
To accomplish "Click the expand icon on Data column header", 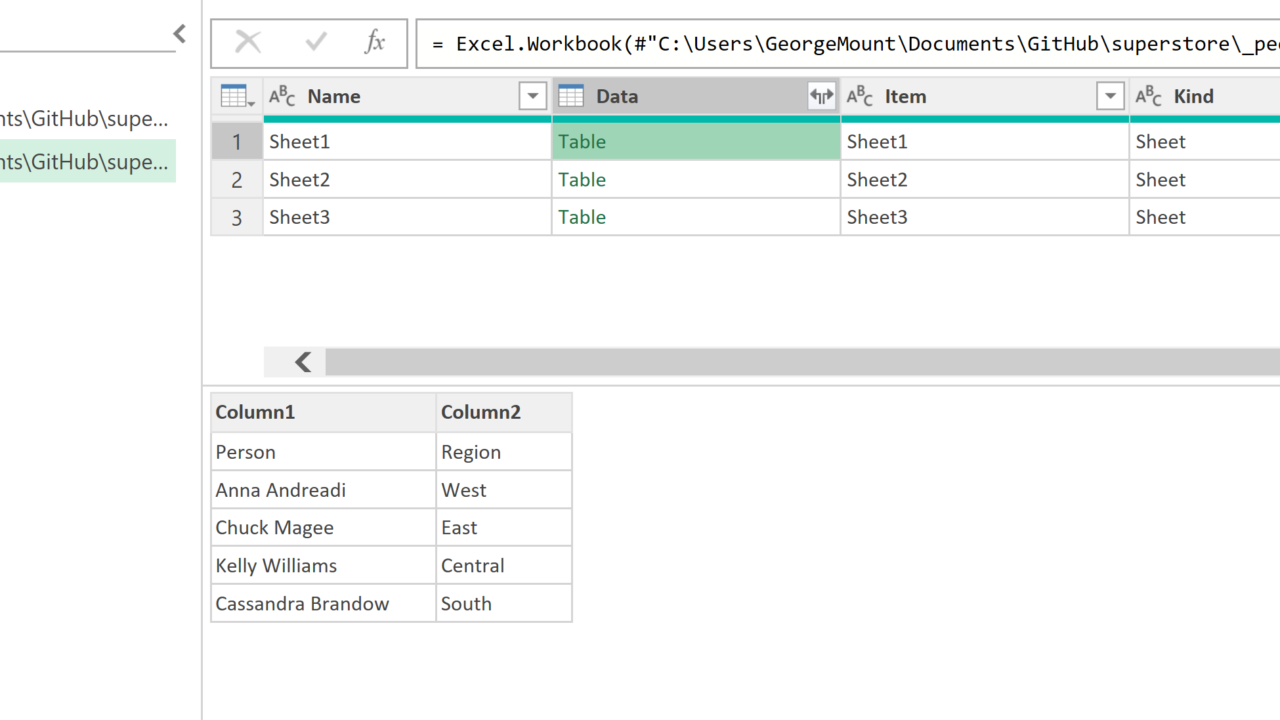I will click(x=821, y=97).
